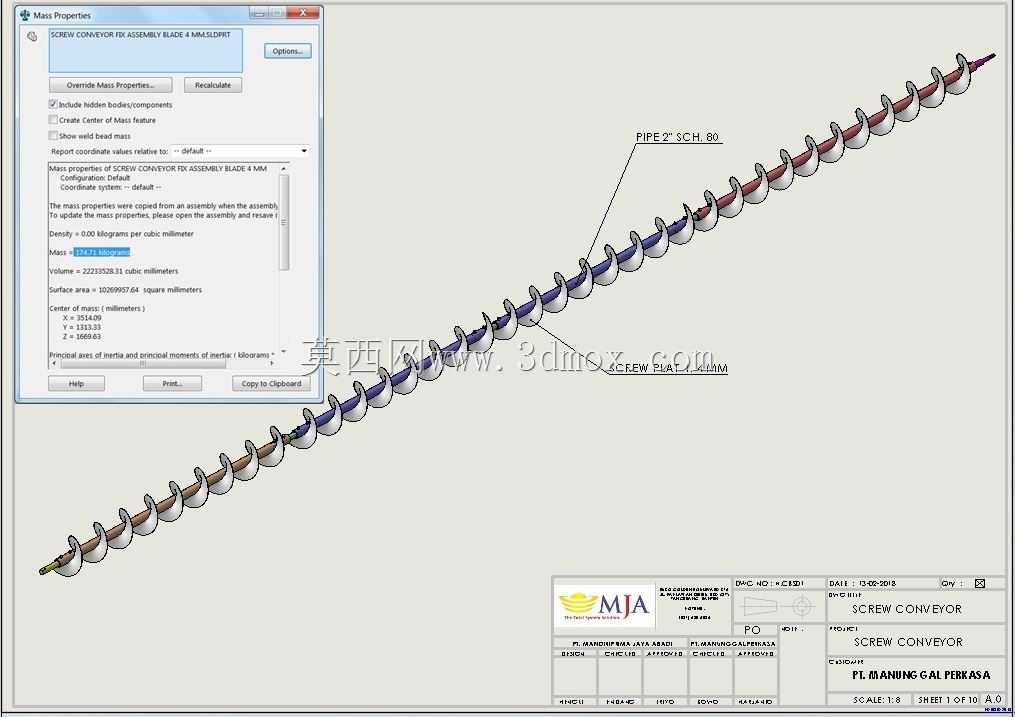Click the Qty checkbox symbol in title block
The image size is (1015, 717).
tap(980, 583)
